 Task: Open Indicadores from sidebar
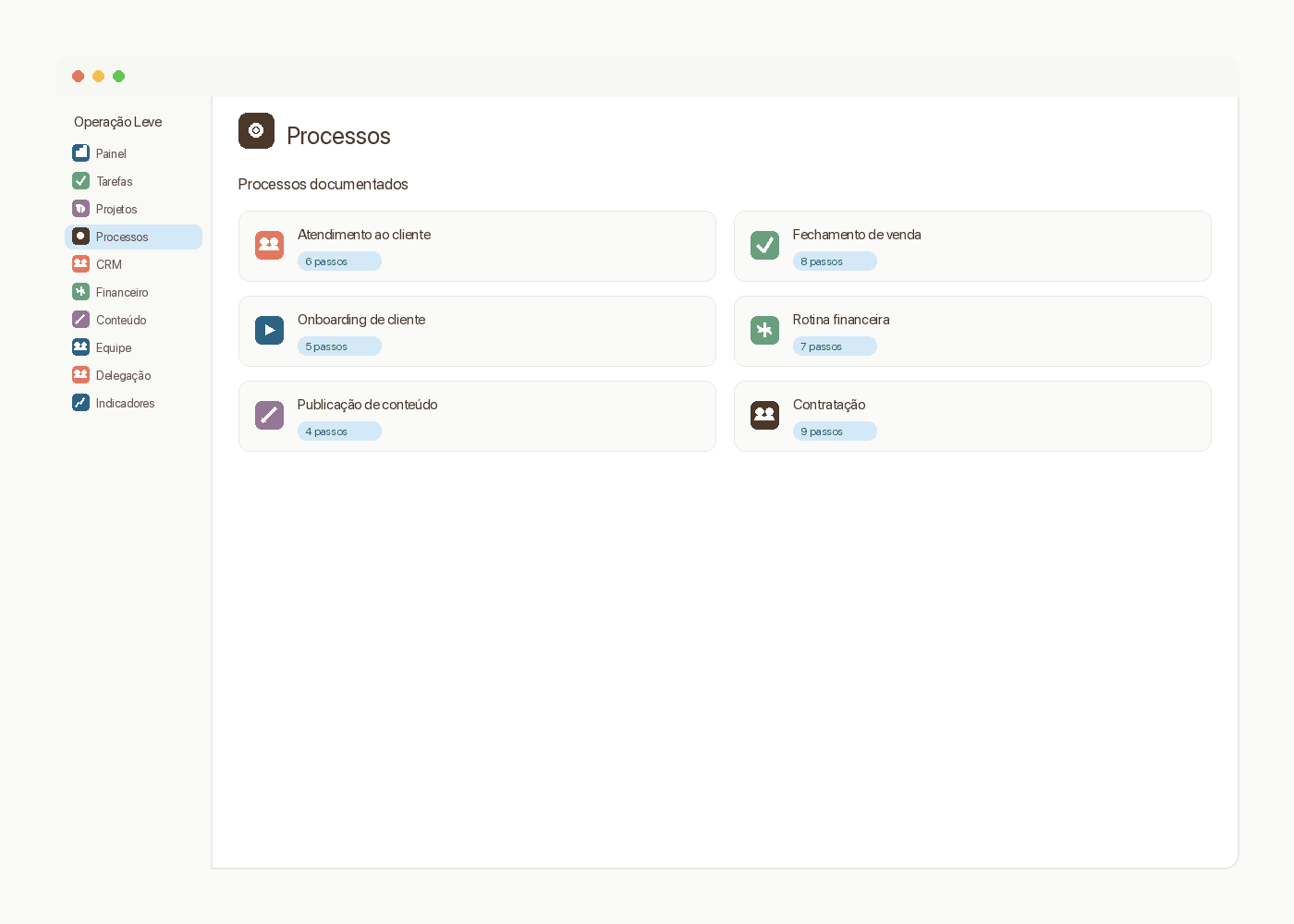point(134,403)
